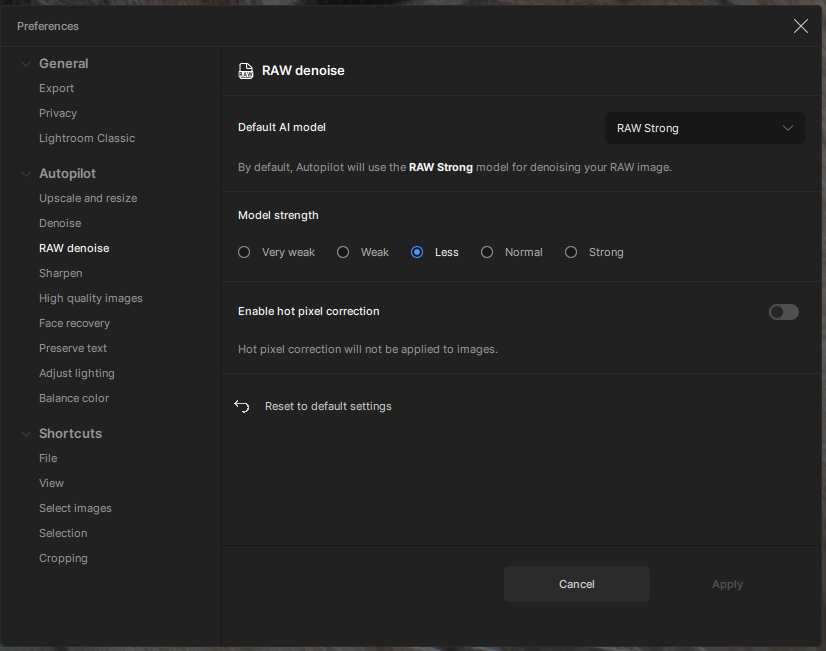Click the Shortcuts section heading
Viewport: 826px width, 651px height.
pos(71,433)
